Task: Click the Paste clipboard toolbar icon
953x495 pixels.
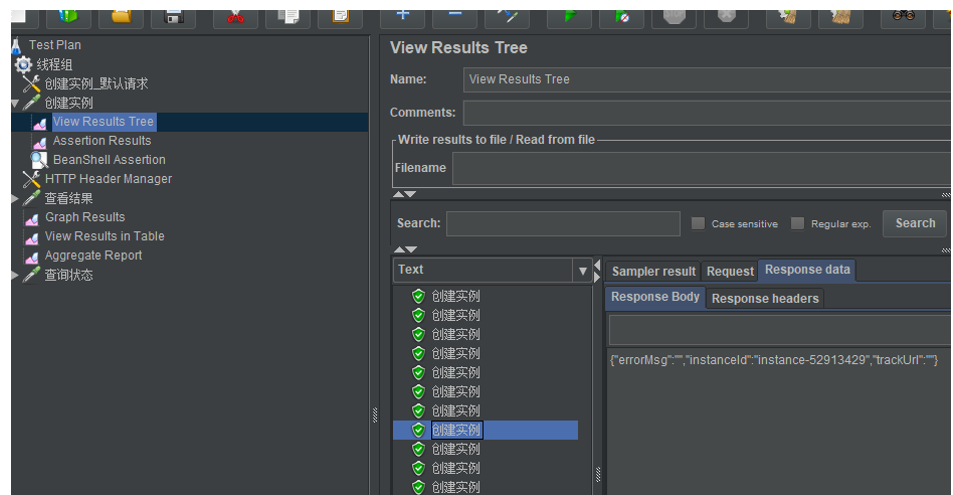Action: pos(340,17)
